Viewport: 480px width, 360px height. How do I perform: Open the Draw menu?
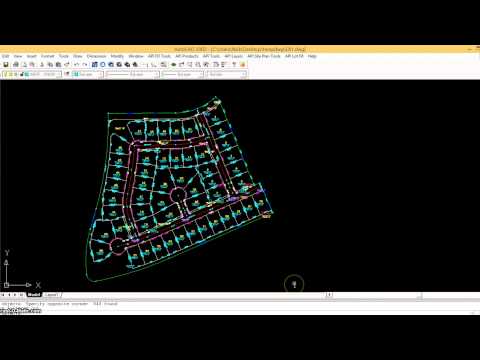pyautogui.click(x=77, y=56)
